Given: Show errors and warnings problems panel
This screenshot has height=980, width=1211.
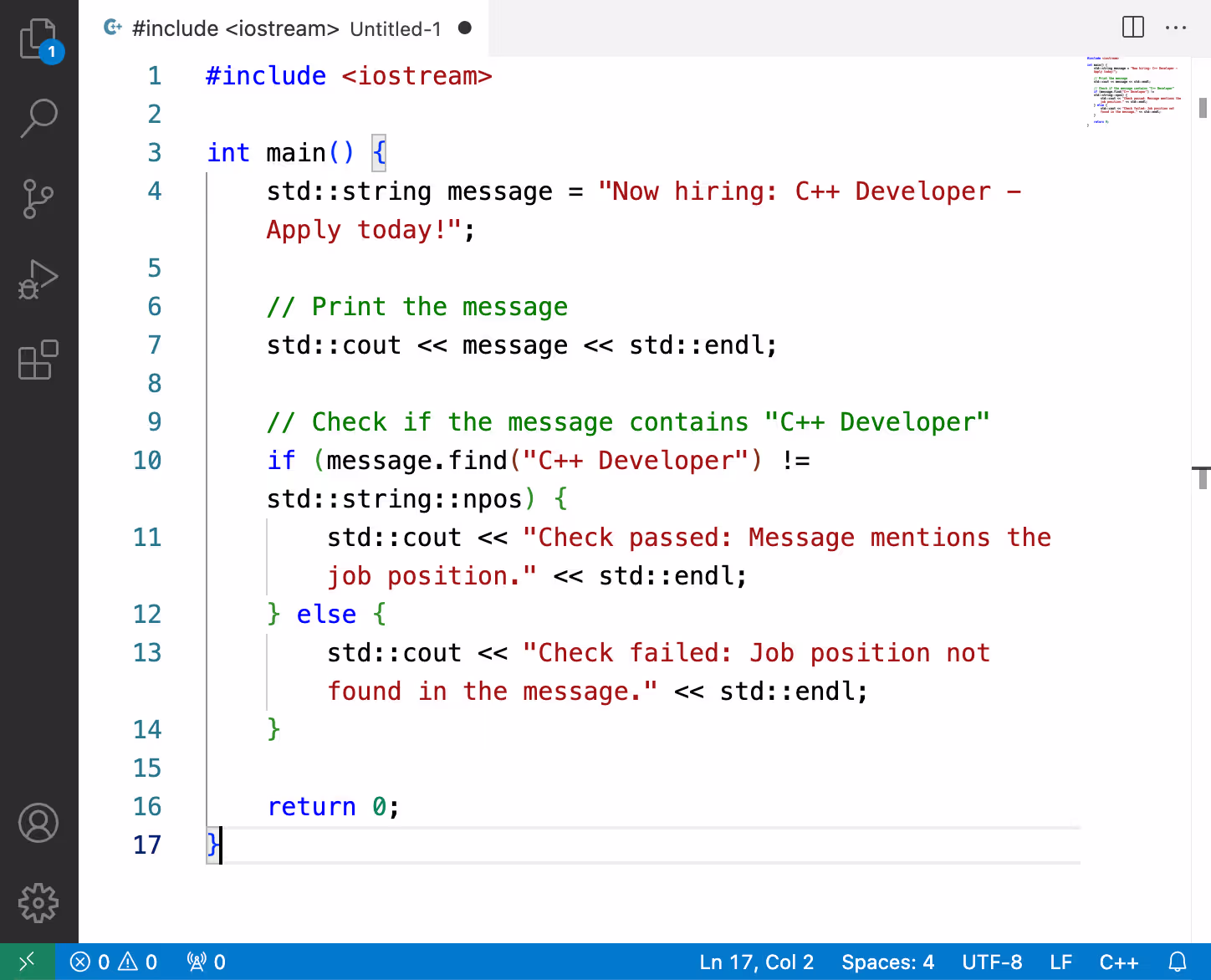Looking at the screenshot, I should tap(114, 962).
